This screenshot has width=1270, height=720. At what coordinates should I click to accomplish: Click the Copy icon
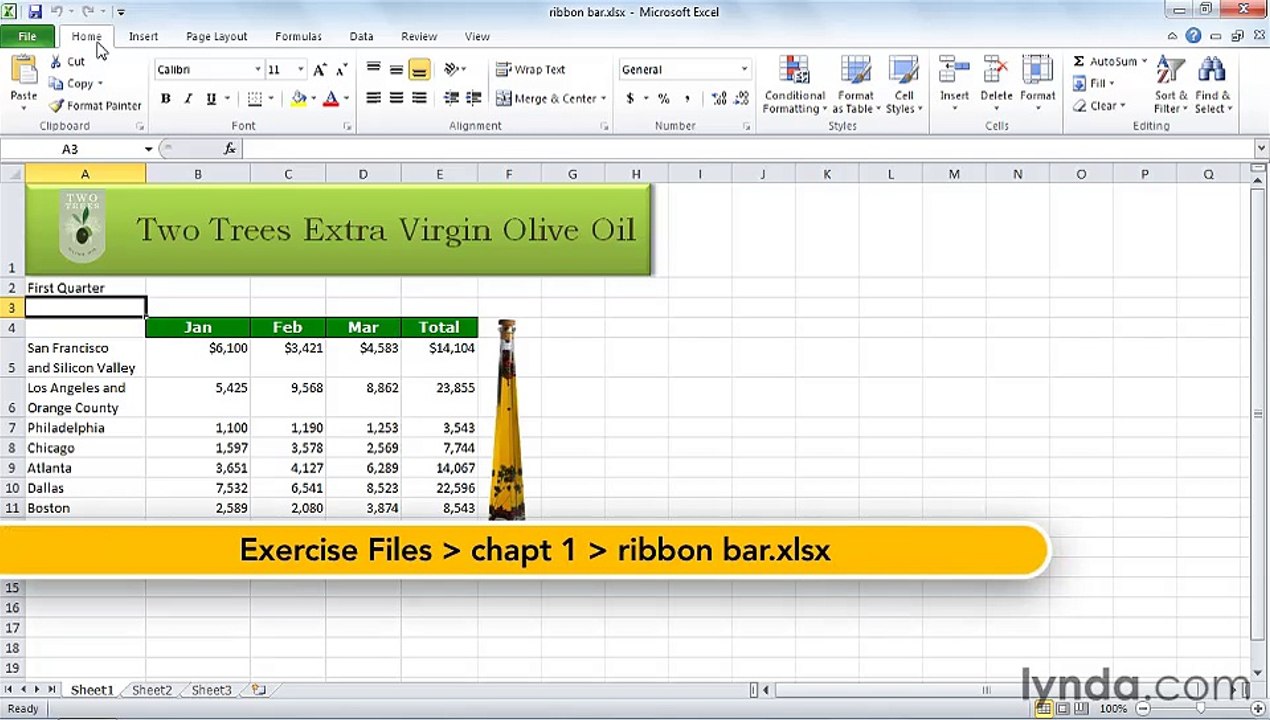[x=56, y=84]
